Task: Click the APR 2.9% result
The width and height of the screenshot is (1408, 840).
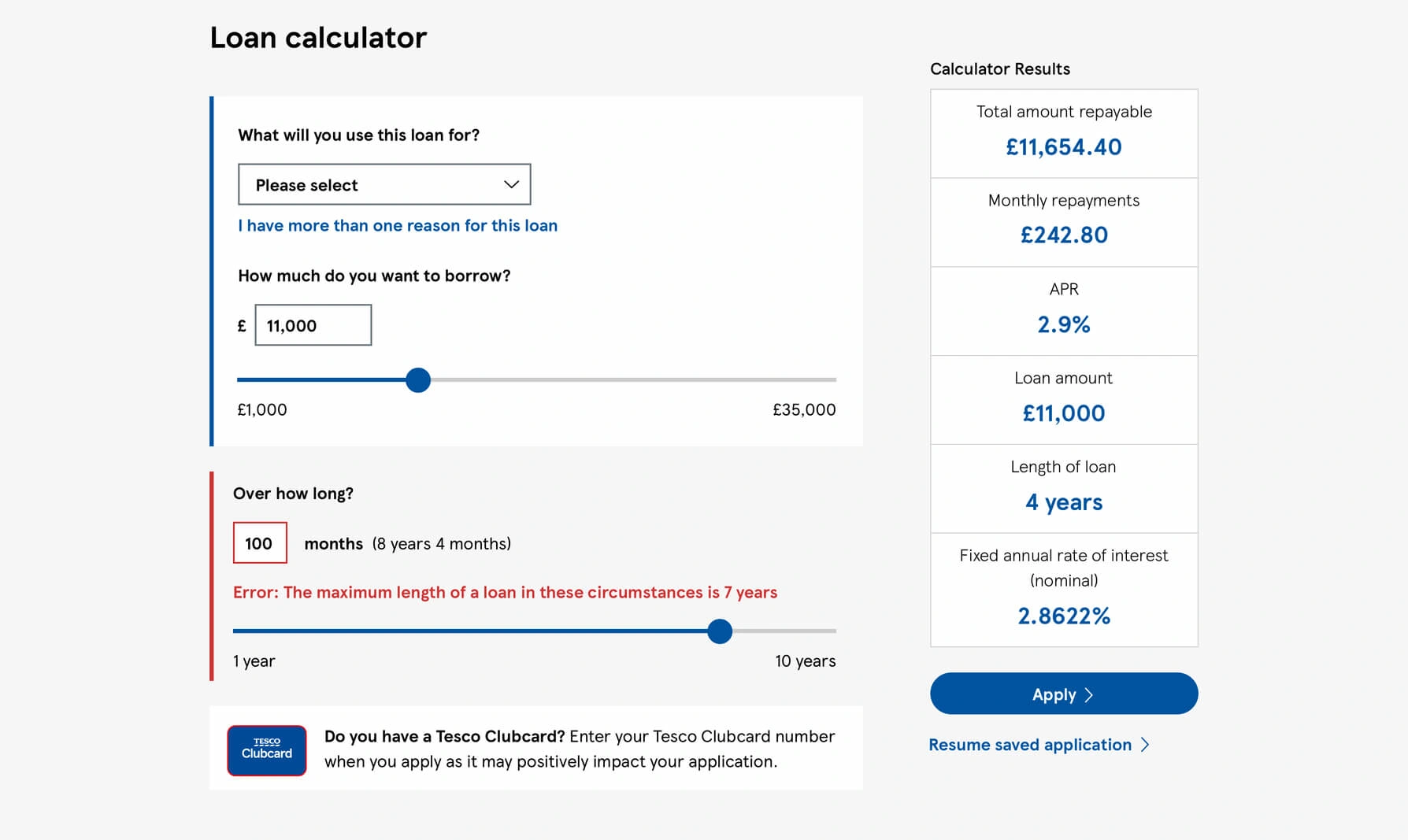Action: click(x=1064, y=324)
